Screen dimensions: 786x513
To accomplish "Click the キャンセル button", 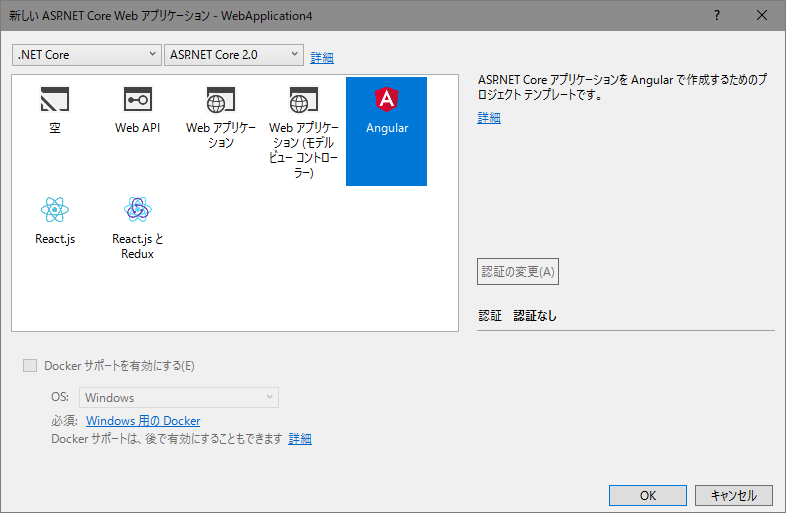I will 733,495.
